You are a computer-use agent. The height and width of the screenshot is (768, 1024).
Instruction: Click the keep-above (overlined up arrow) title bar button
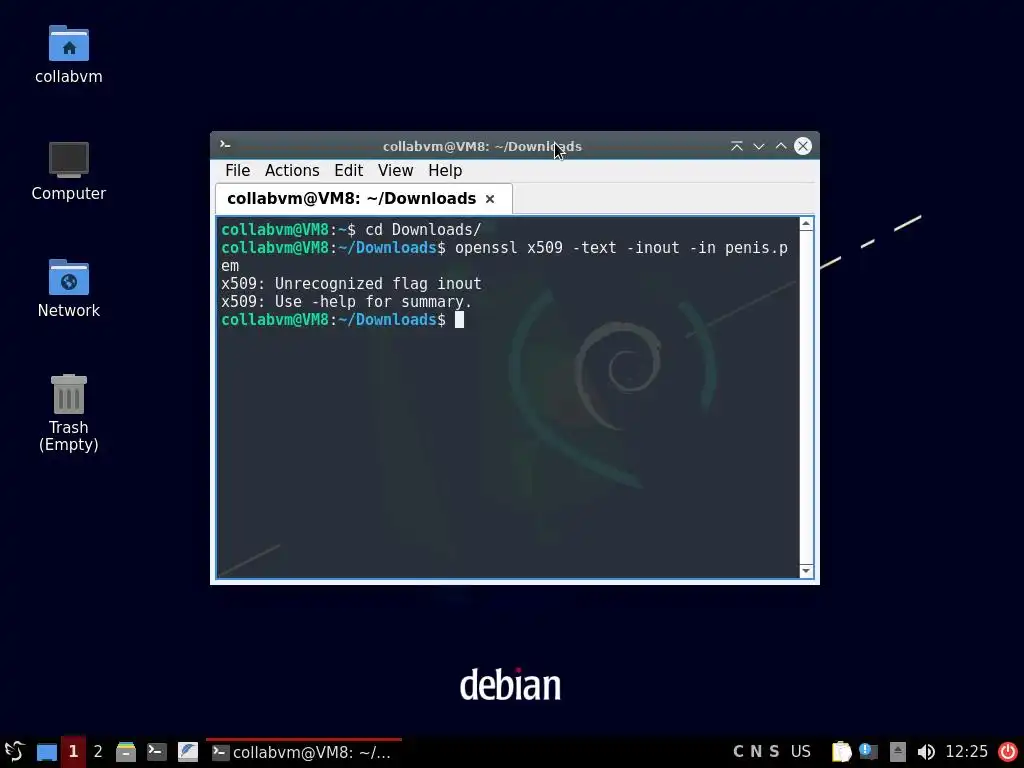737,146
